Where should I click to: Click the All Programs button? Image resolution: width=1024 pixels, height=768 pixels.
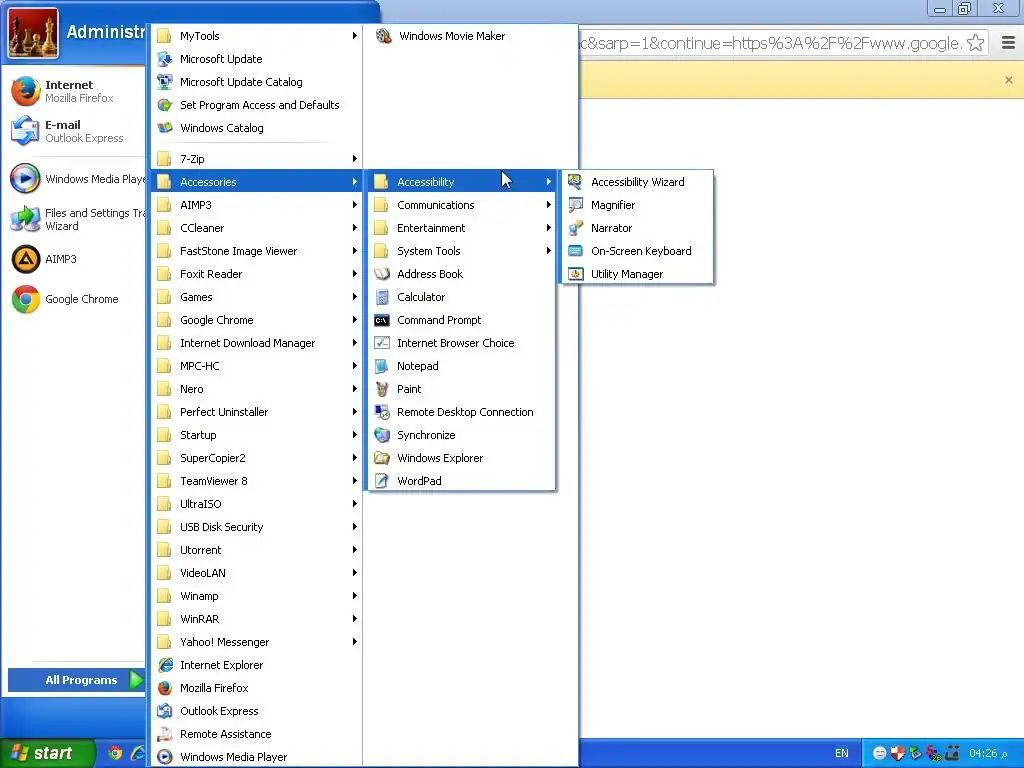coord(76,680)
